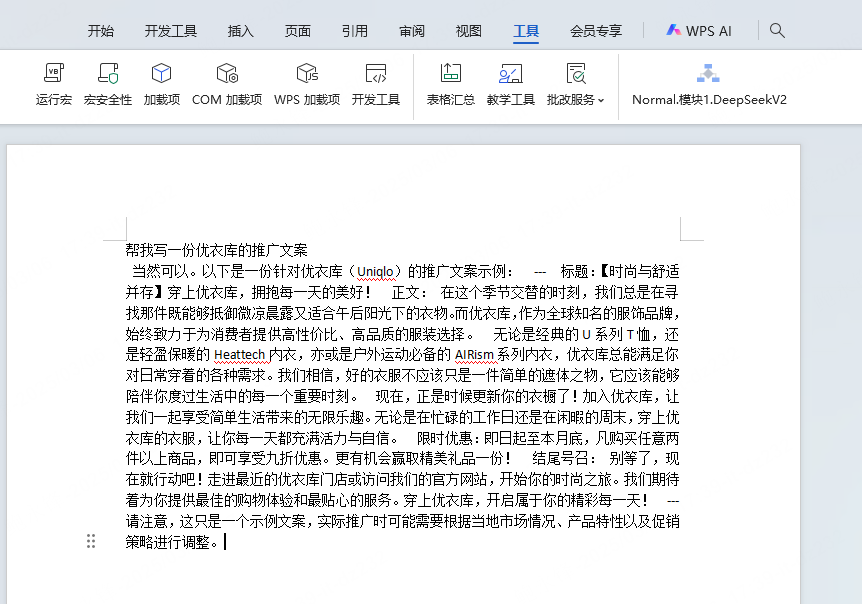Click the search magnifier icon
This screenshot has height=604, width=862.
[x=777, y=30]
